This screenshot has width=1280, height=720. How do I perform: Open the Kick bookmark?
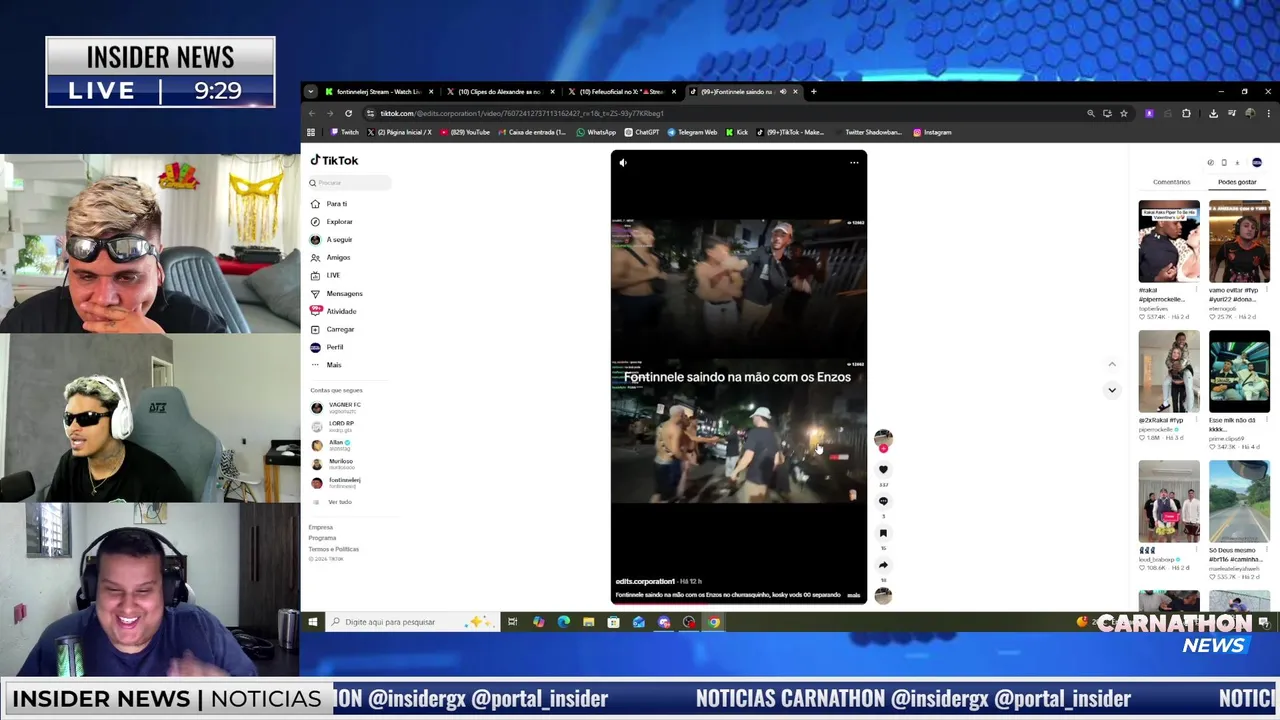(x=737, y=132)
